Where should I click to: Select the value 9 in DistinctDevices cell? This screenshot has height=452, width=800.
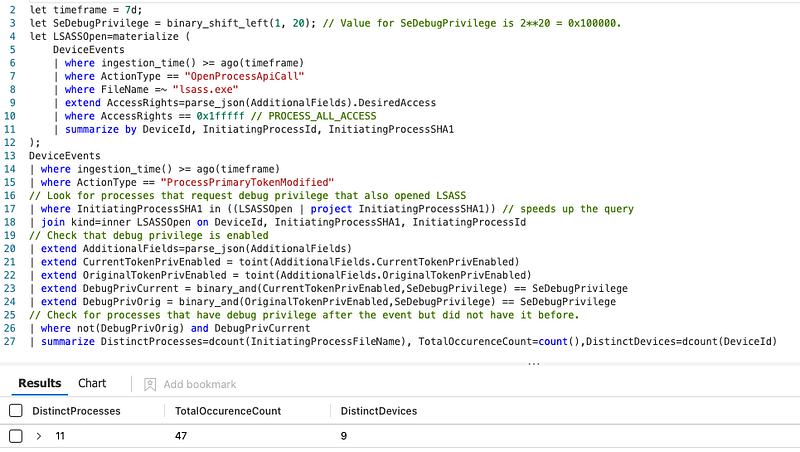(x=344, y=436)
